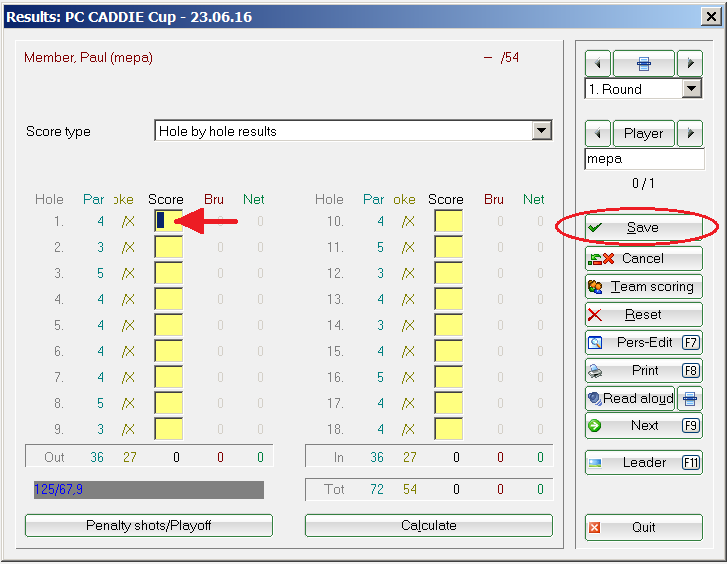Click printer icon beside Read aloud
Screen dimensions: 727x564
tap(690, 398)
